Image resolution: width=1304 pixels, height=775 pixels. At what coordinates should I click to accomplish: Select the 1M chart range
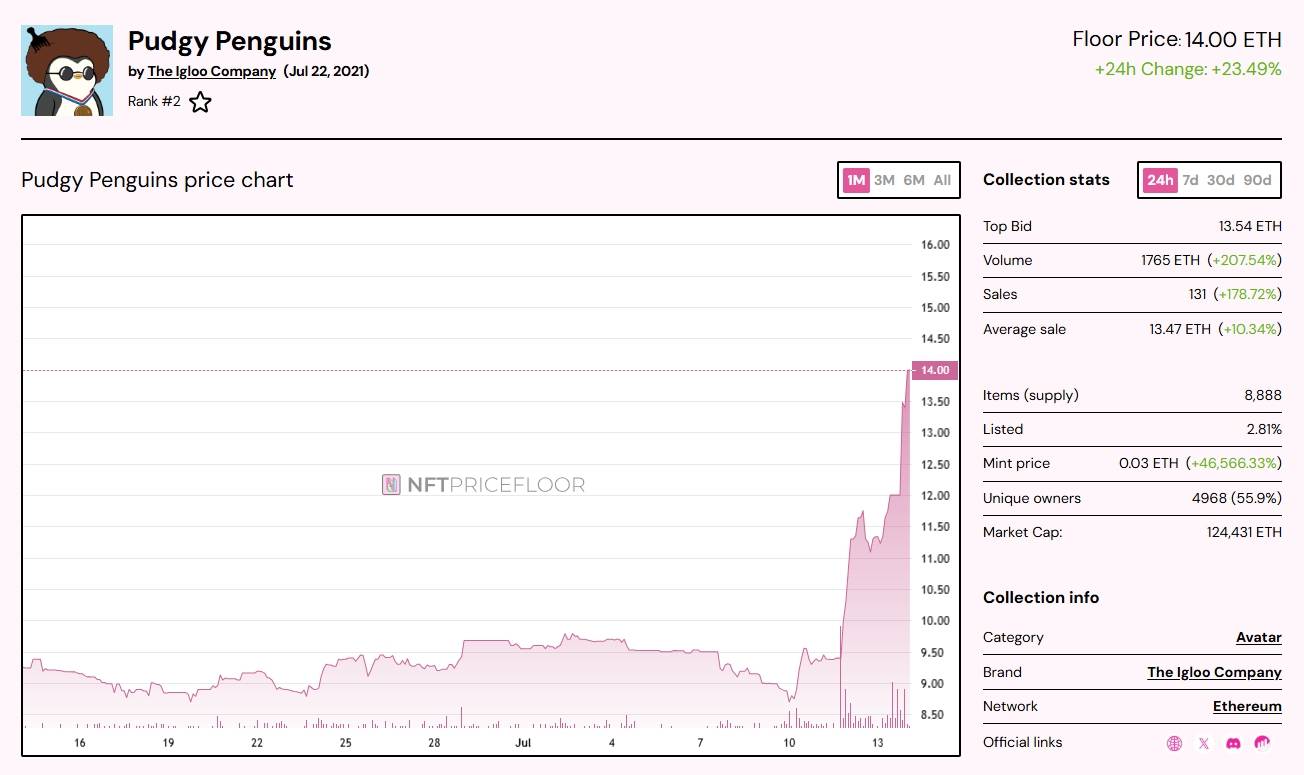click(856, 181)
